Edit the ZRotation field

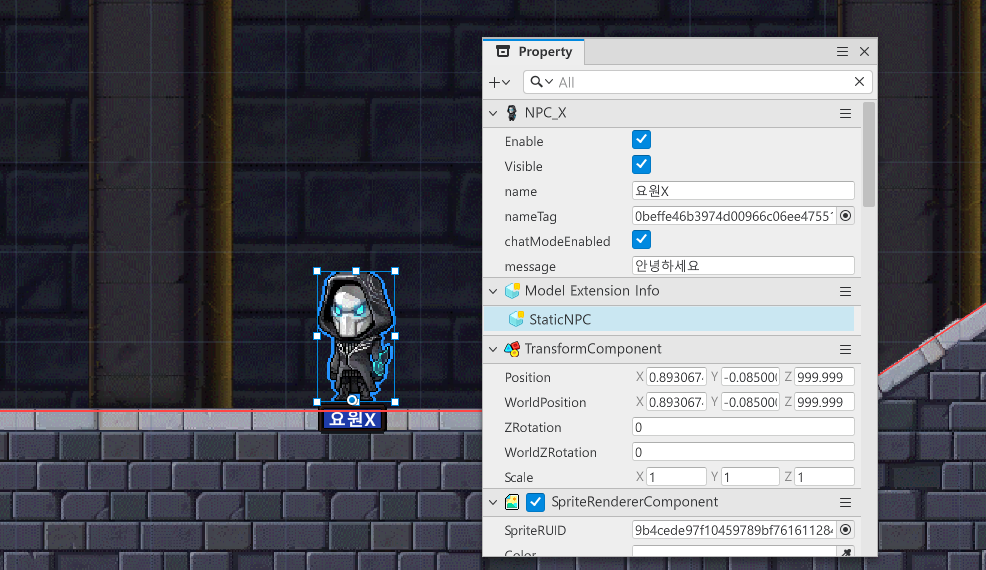(743, 427)
